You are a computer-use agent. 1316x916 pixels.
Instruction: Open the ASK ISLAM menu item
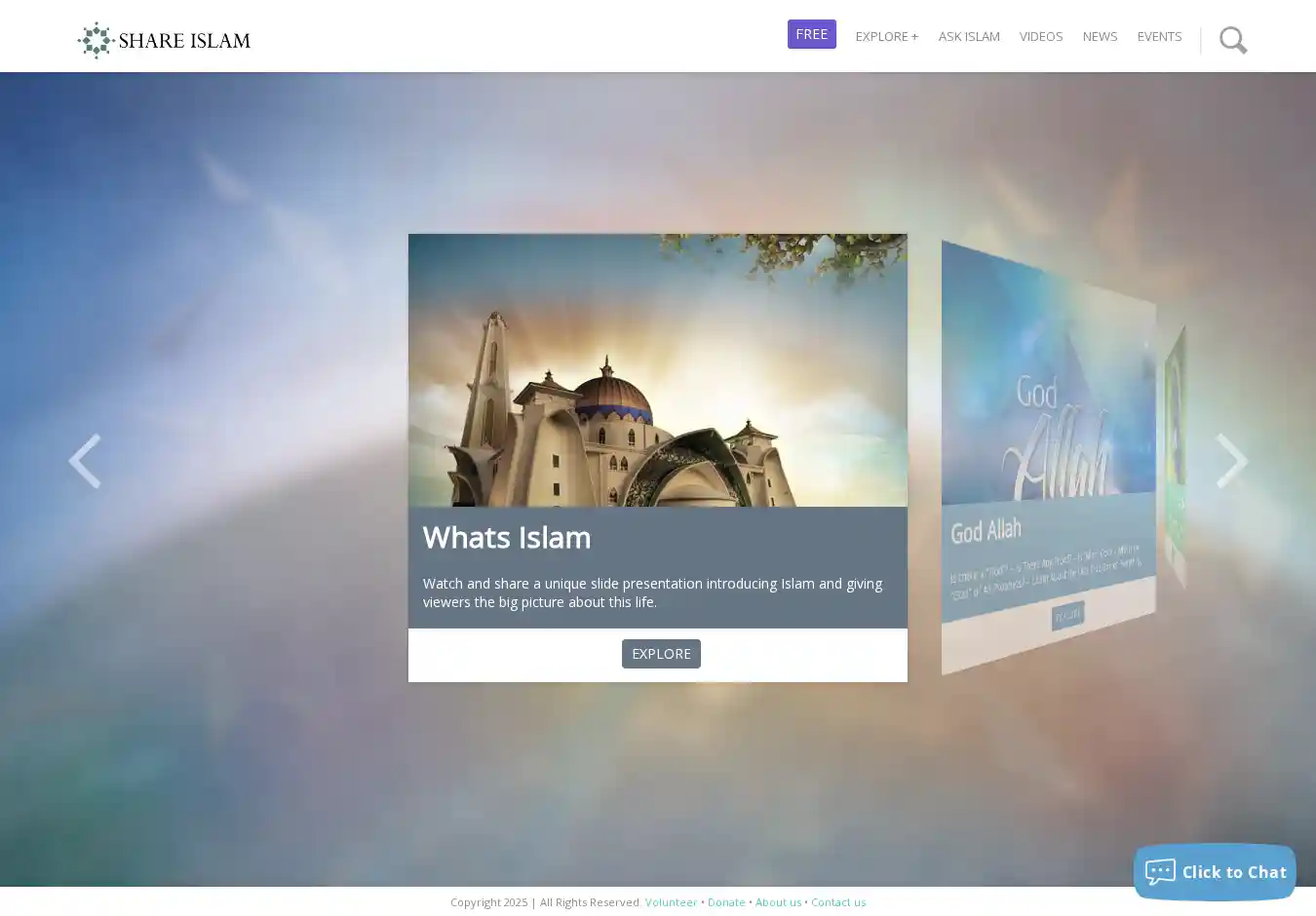968,36
